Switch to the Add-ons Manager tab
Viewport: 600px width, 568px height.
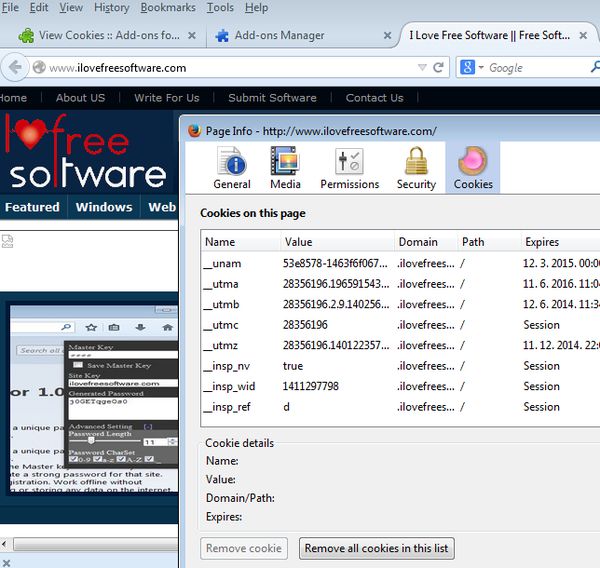click(279, 36)
